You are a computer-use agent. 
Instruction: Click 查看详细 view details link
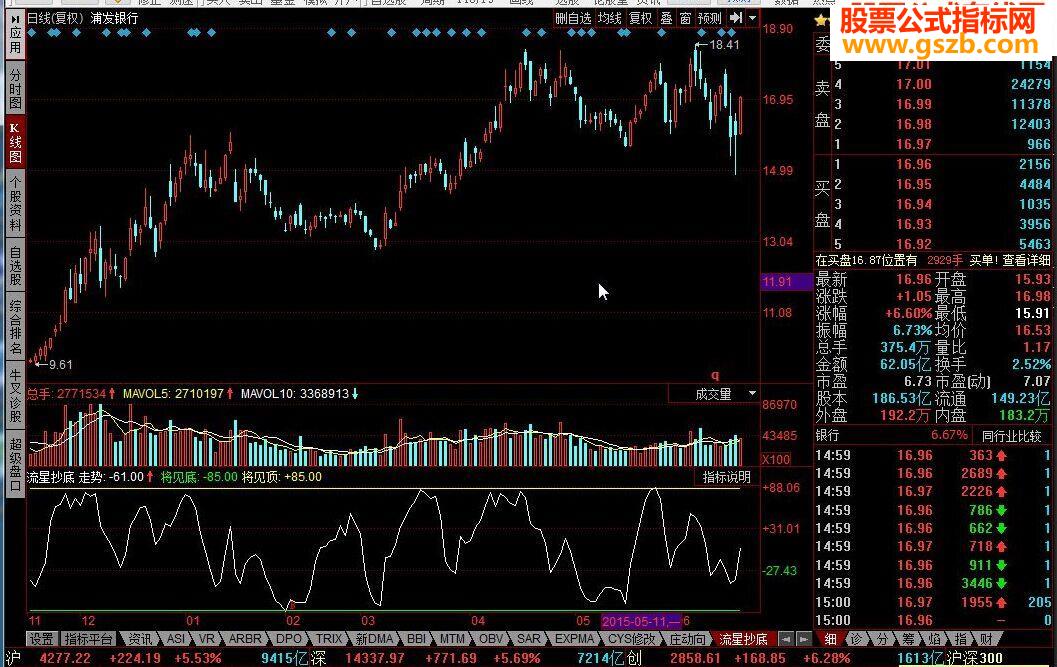[1026, 260]
